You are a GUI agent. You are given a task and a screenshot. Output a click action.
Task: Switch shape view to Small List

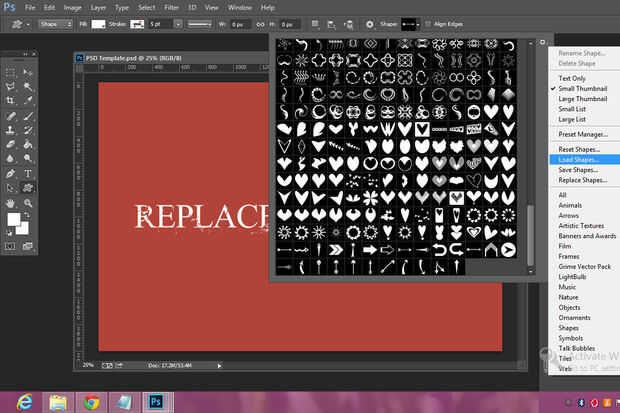(572, 110)
